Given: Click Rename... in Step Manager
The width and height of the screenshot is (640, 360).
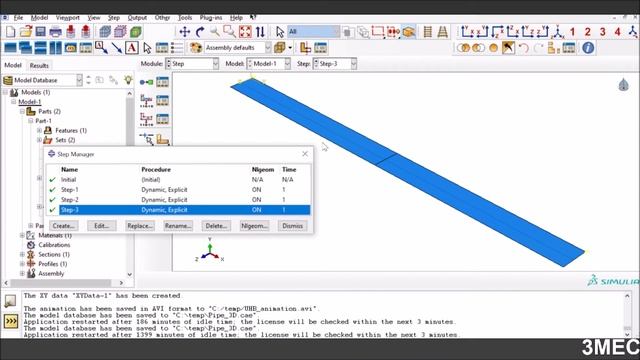Looking at the screenshot, I should 178,226.
